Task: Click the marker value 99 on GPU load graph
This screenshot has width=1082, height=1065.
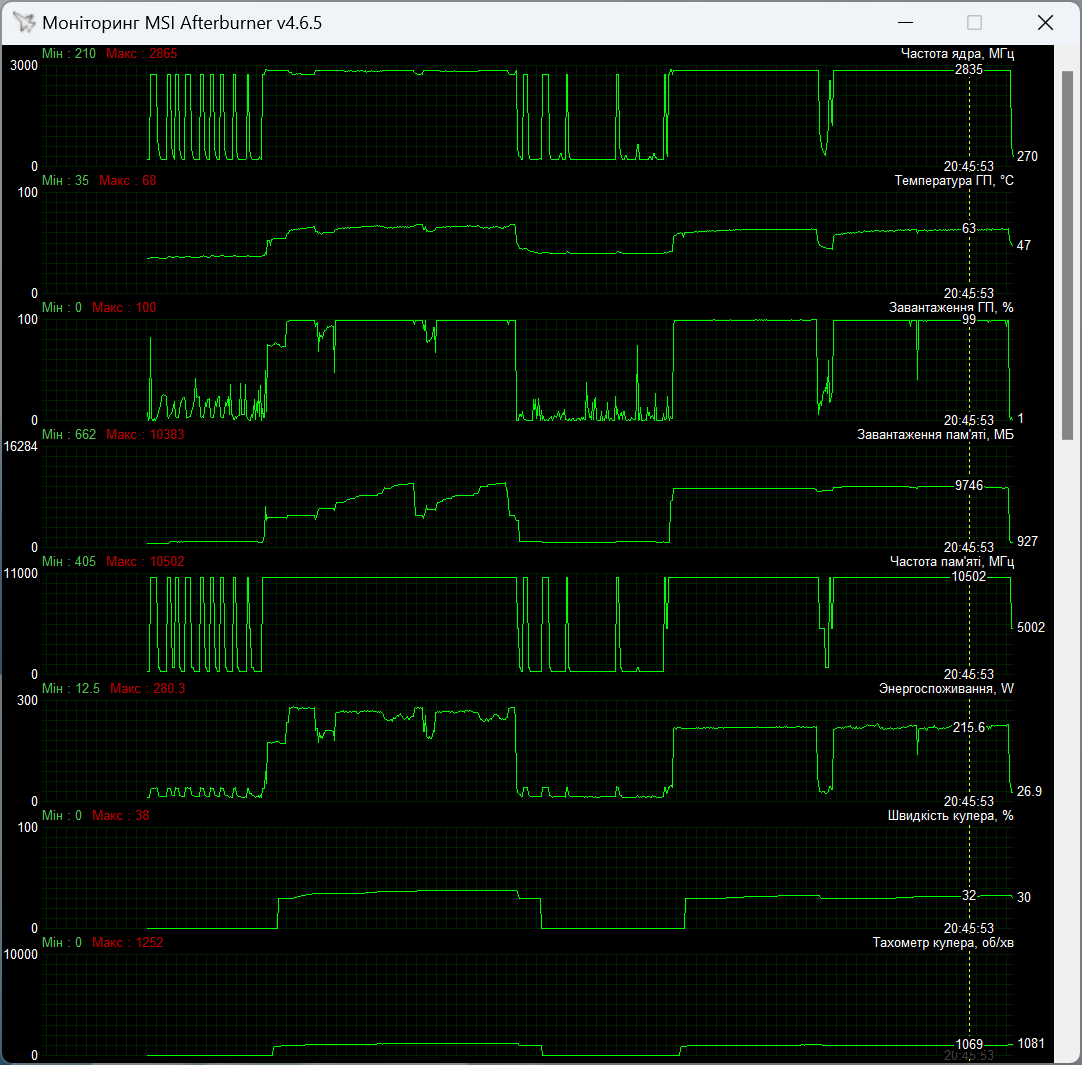Action: point(969,320)
